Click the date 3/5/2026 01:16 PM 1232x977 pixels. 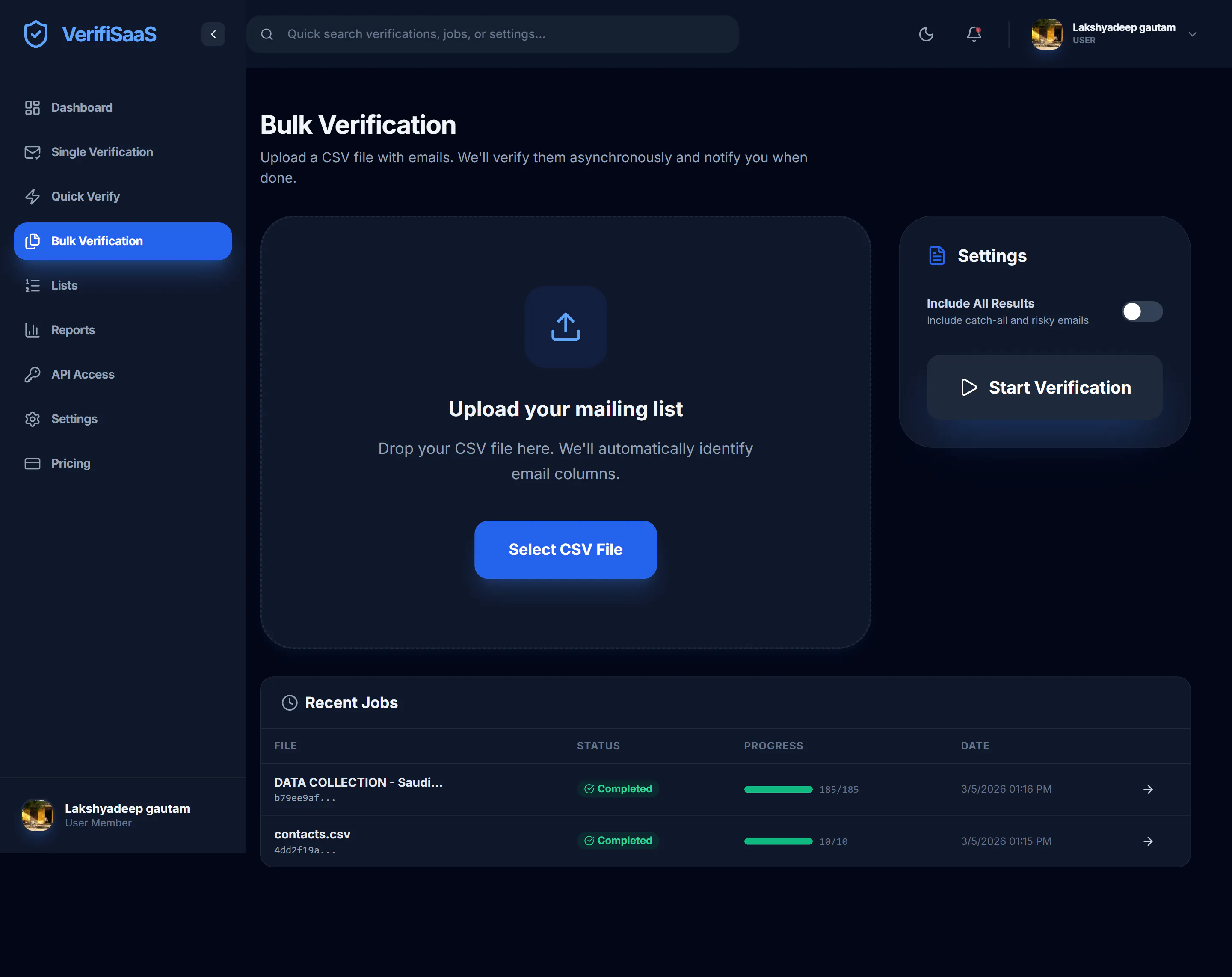pyautogui.click(x=1006, y=789)
